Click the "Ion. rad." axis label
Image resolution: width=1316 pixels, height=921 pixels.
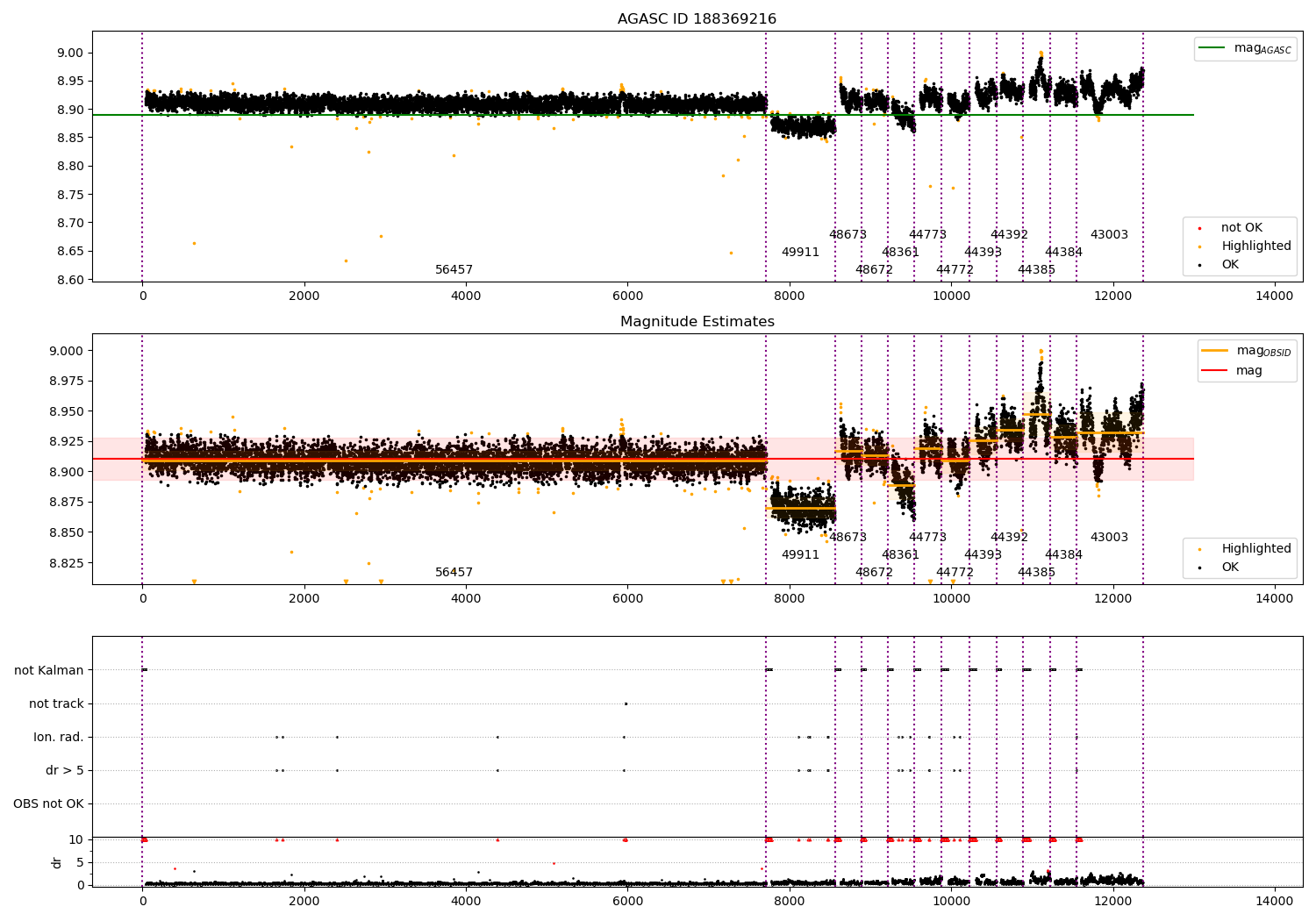pos(59,737)
